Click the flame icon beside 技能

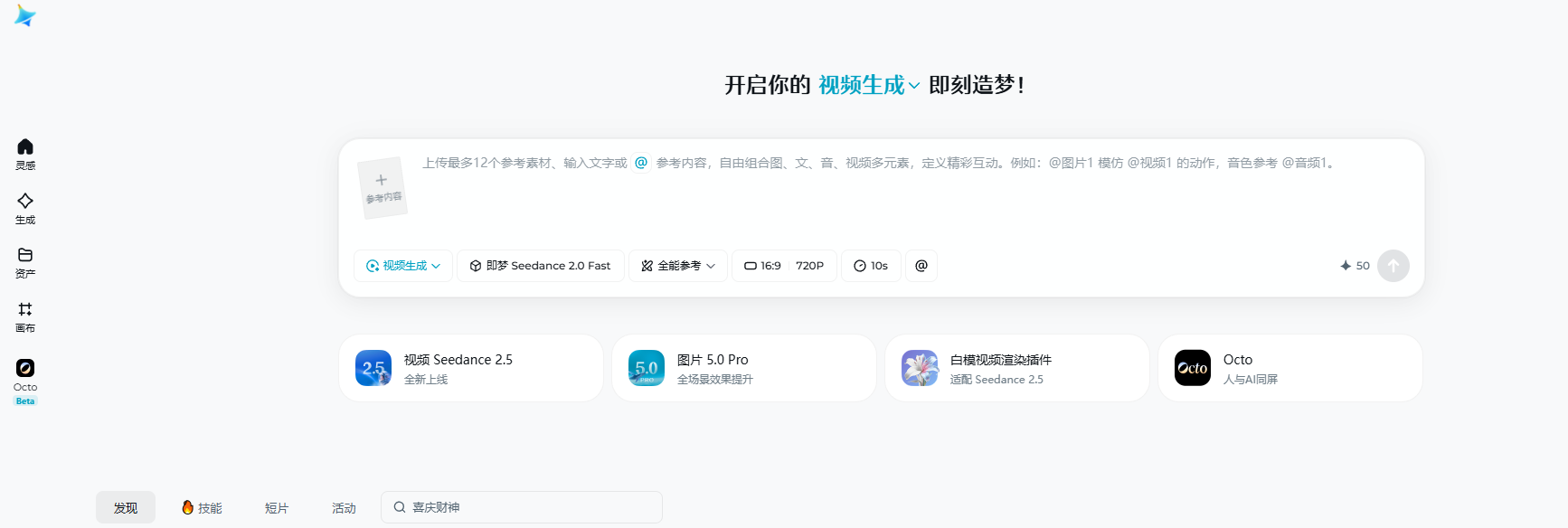coord(187,507)
